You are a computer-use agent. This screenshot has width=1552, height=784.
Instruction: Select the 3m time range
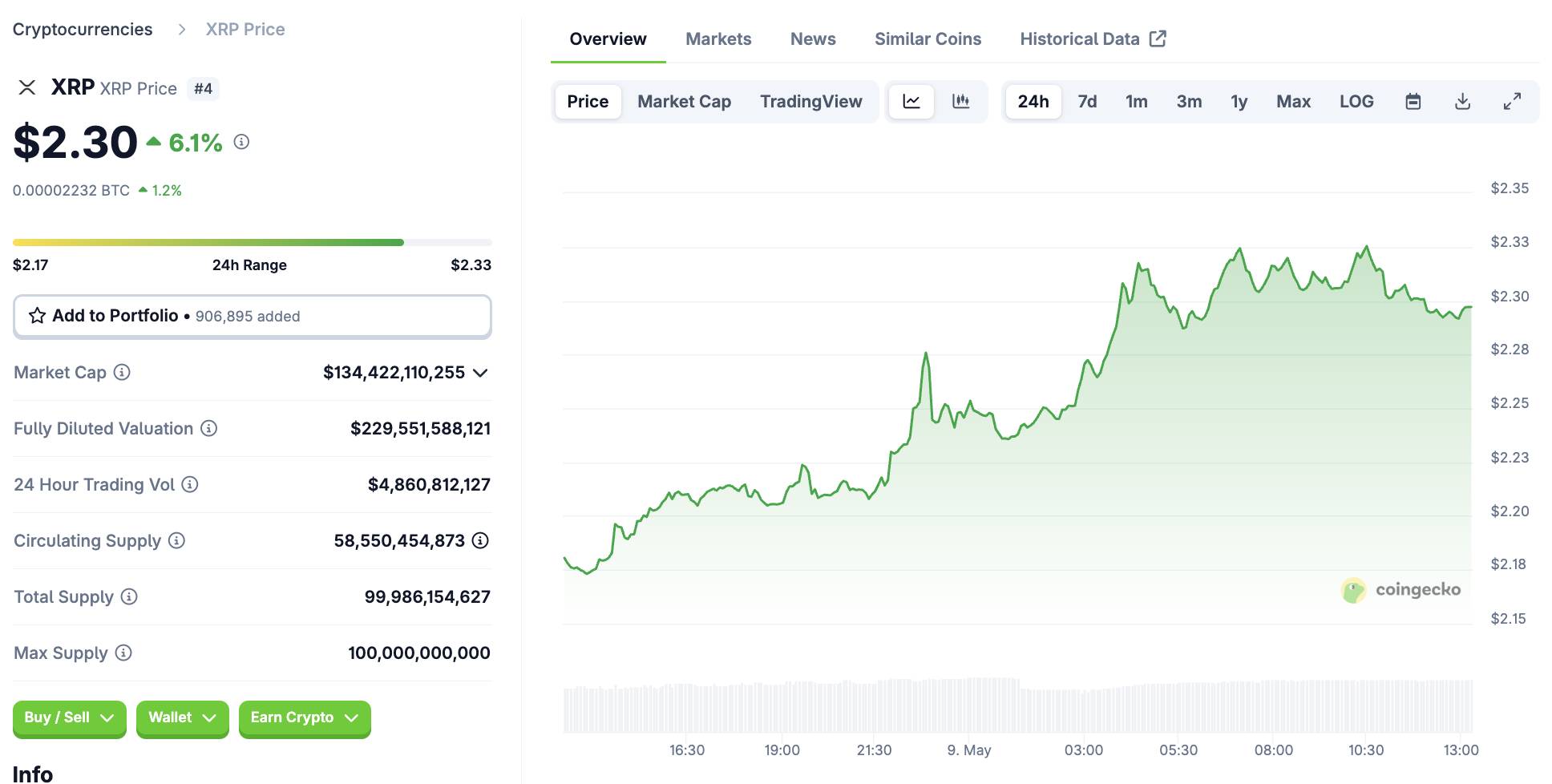click(x=1189, y=102)
